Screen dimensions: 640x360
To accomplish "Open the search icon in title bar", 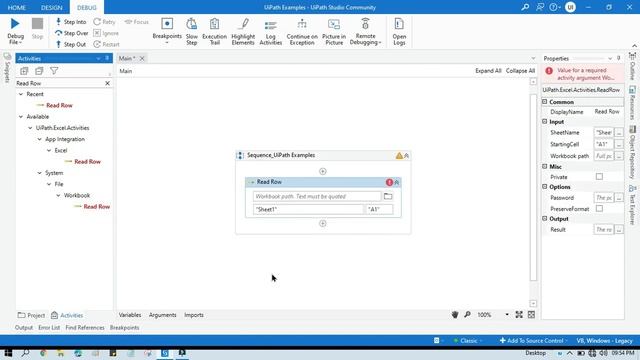I will pyautogui.click(x=525, y=7).
